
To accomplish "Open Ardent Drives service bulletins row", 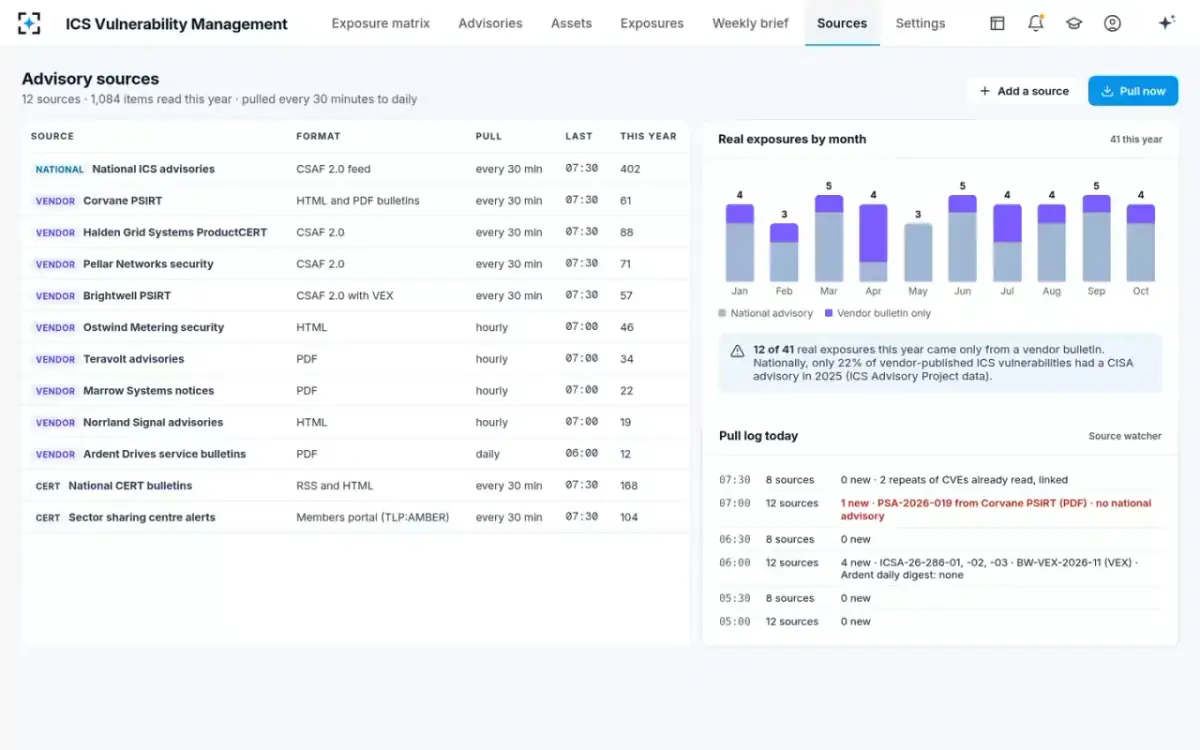I will [356, 454].
